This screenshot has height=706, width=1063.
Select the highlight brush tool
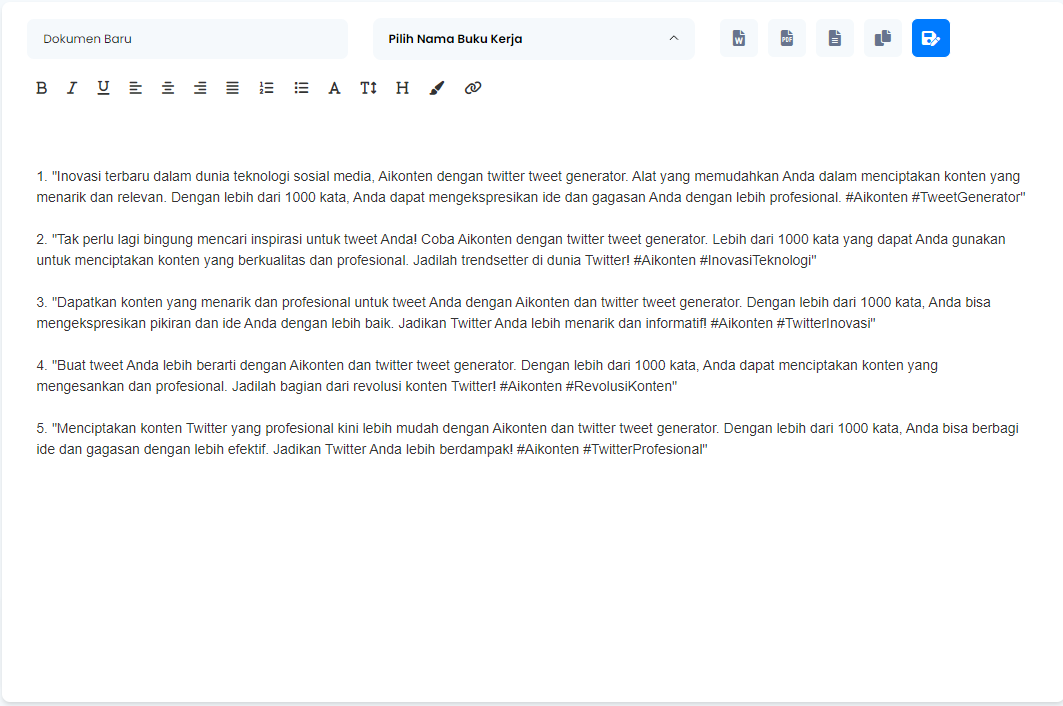click(437, 88)
